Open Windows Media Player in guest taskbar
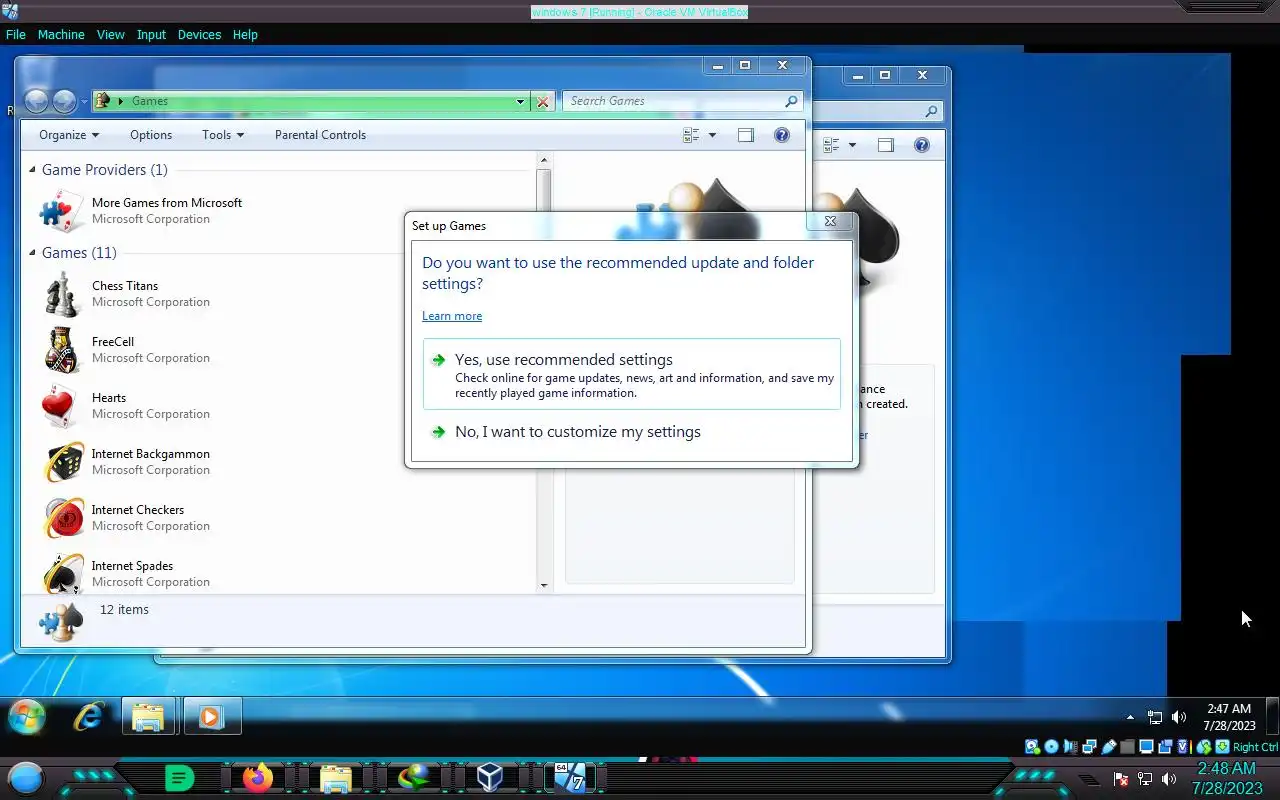This screenshot has height=800, width=1280. pos(210,717)
